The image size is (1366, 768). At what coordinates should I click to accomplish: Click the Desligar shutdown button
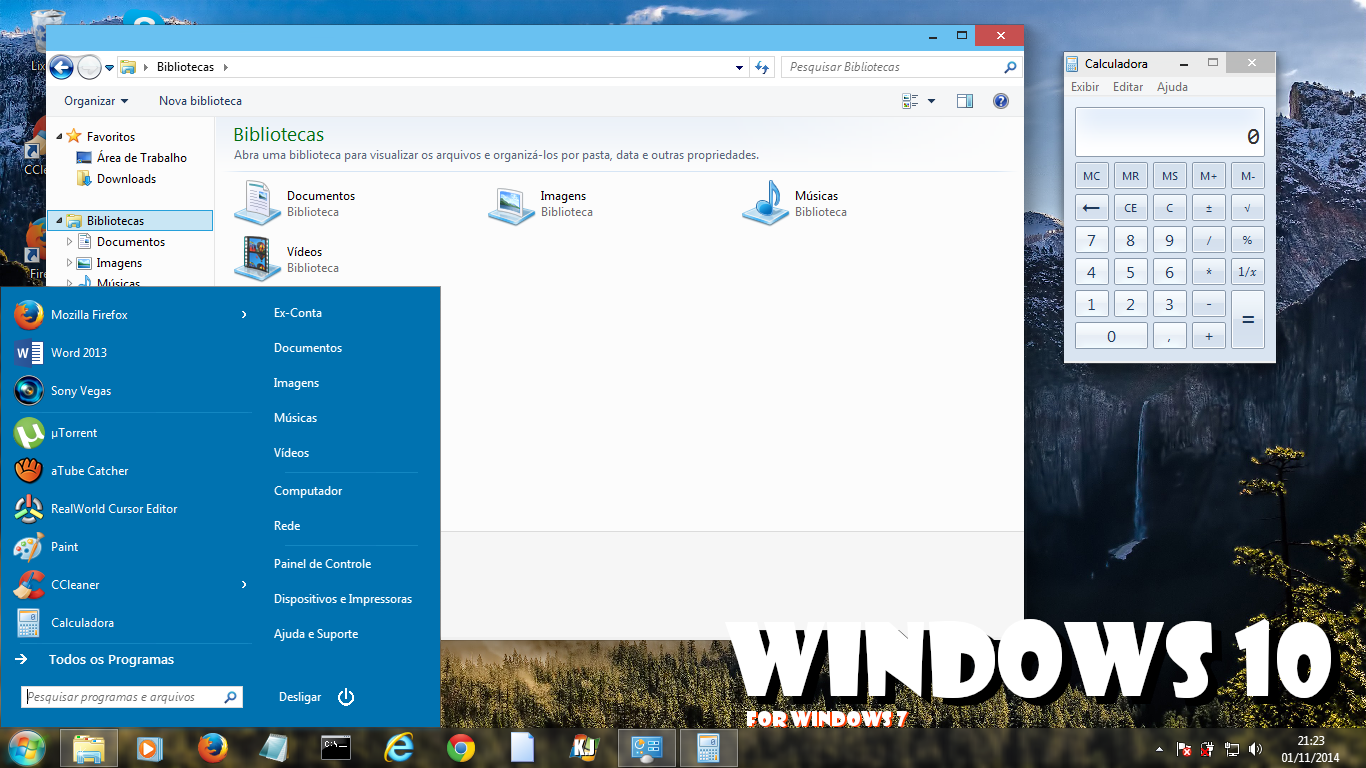coord(300,697)
